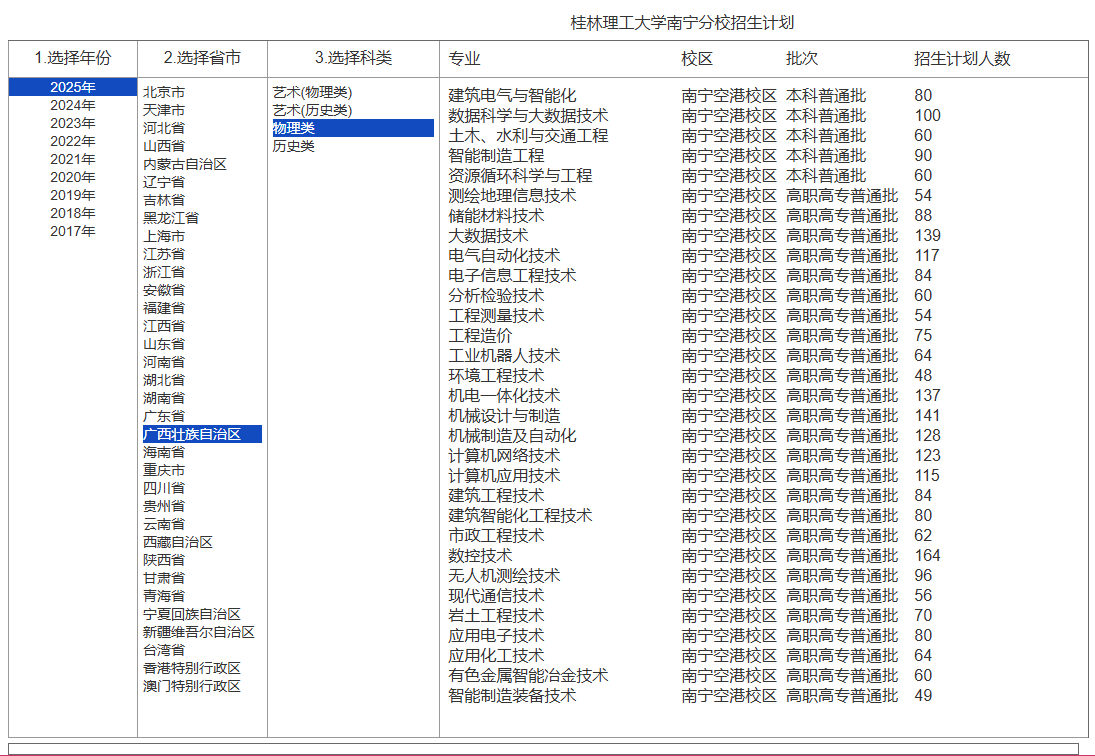Select 台湾省 in the province list
Viewport: 1095px width, 756px height.
point(164,651)
